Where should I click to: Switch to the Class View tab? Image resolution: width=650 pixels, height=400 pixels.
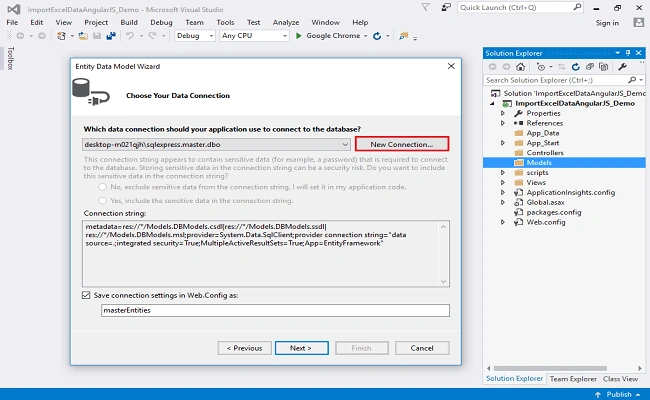click(x=620, y=379)
